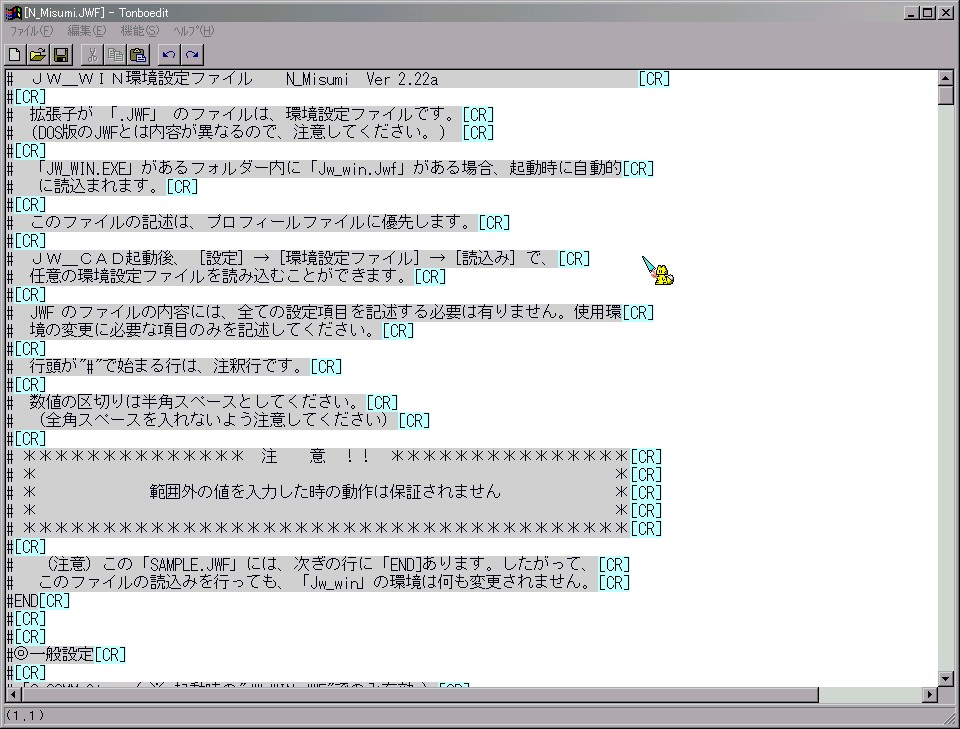Open the ヘルプ(H) menu
This screenshot has height=729, width=960.
[x=193, y=31]
